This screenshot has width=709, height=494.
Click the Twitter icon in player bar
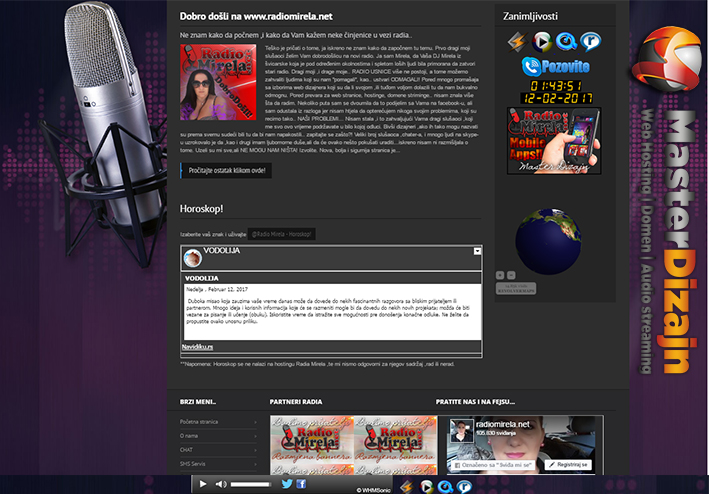point(286,484)
